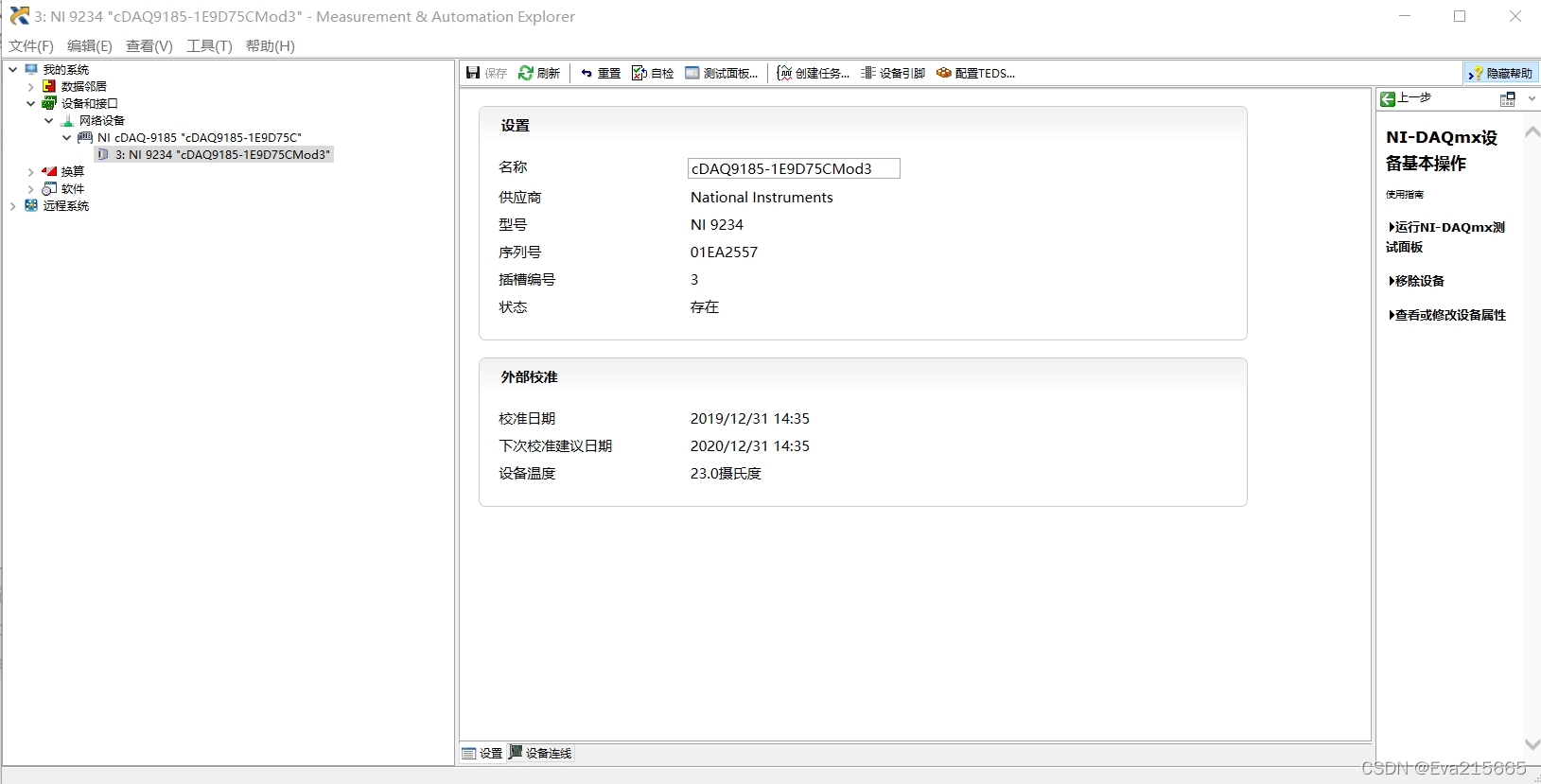Open the 编辑(E) menu
Viewport: 1541px width, 784px height.
point(90,45)
